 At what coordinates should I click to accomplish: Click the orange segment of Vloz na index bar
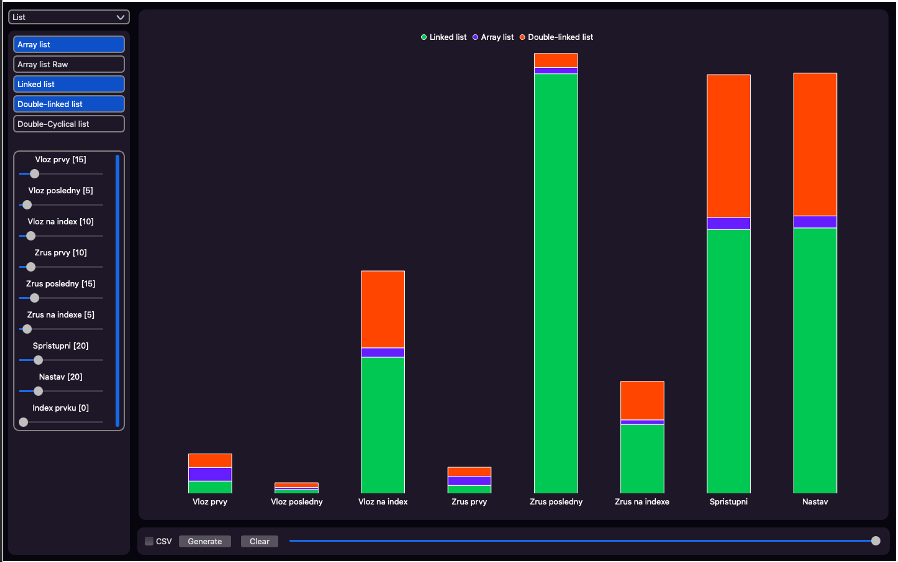tap(383, 309)
